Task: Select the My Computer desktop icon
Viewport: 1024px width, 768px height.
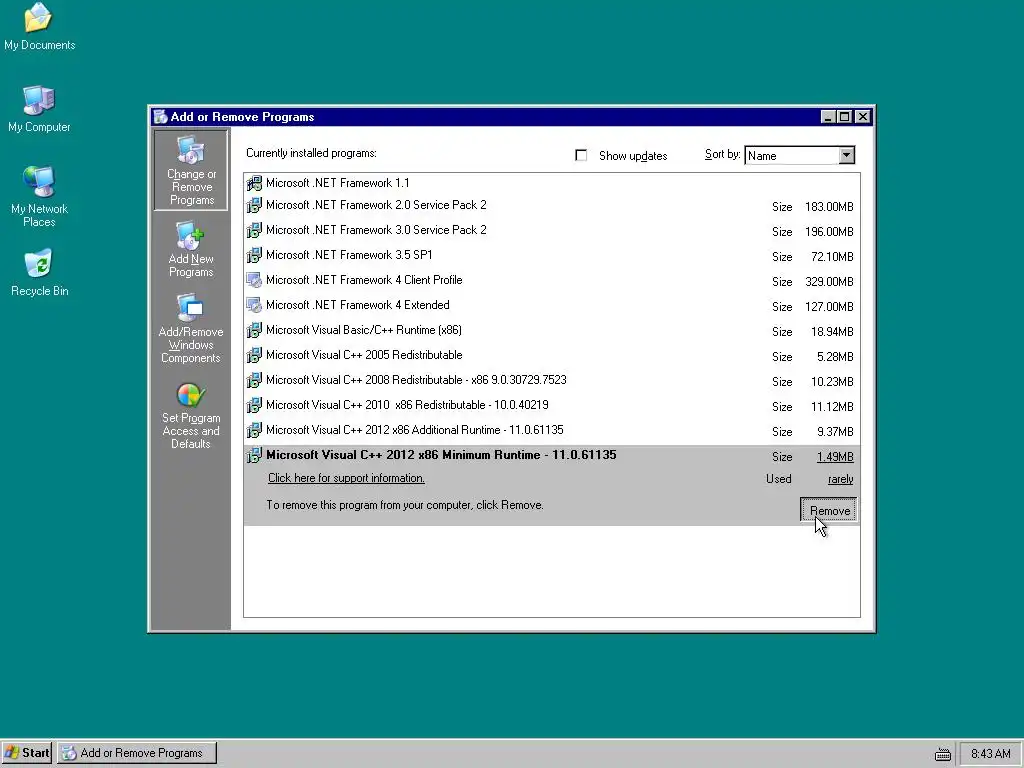Action: [39, 109]
